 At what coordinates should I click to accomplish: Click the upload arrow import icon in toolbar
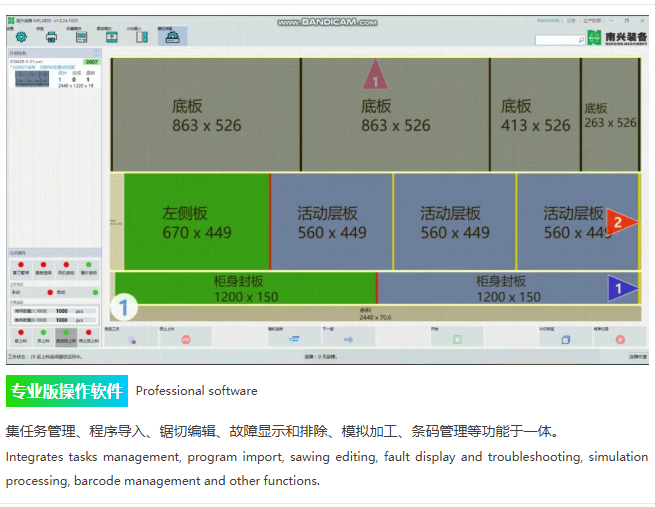point(110,37)
